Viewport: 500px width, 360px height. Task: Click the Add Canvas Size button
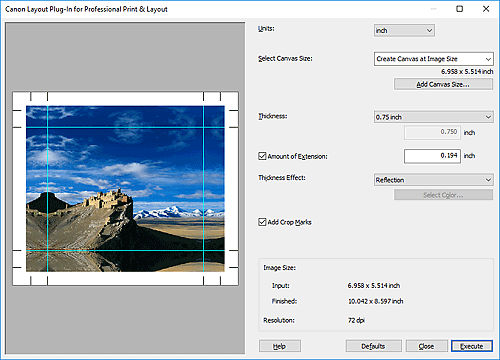click(443, 84)
